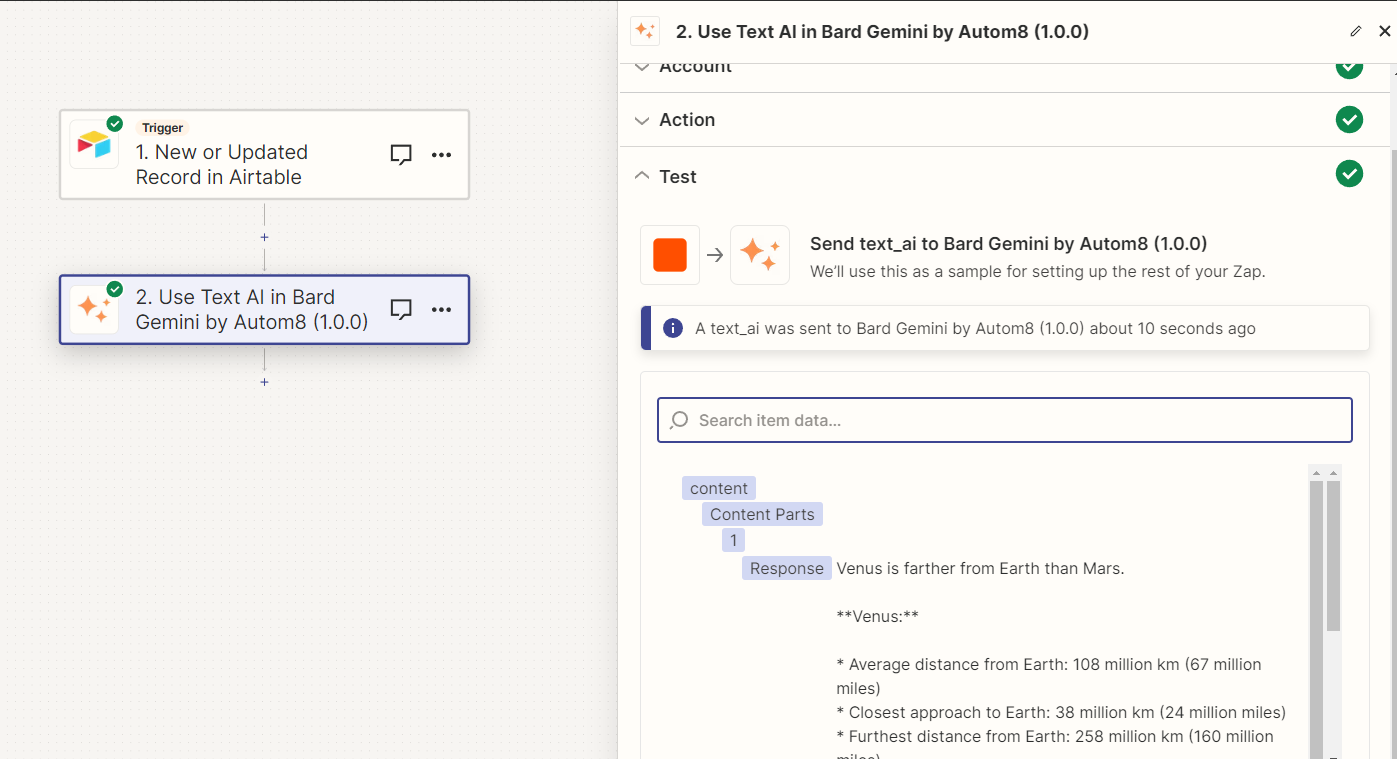Click the Airtable app icon in step 1

94,145
